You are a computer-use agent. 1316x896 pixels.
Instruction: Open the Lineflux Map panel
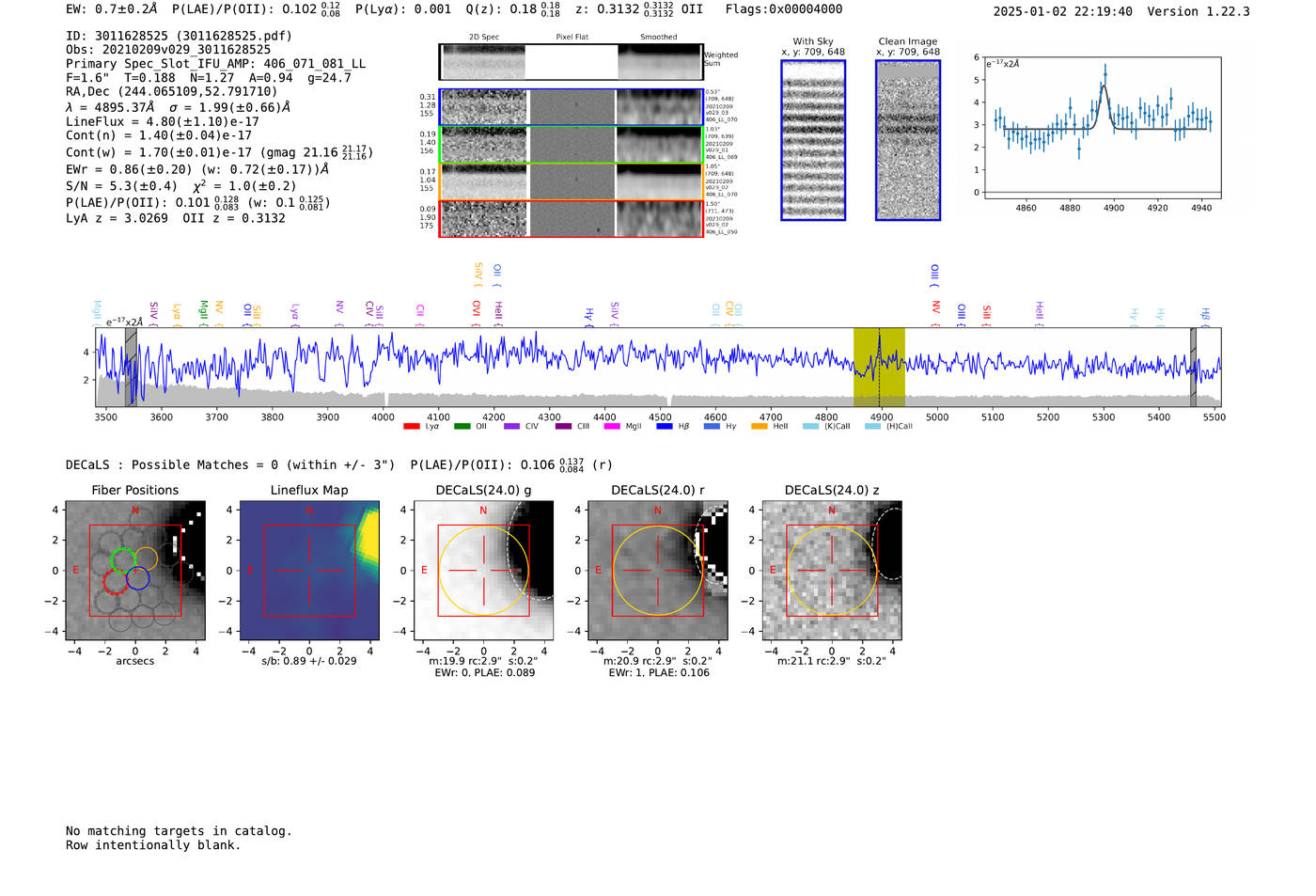pyautogui.click(x=309, y=571)
